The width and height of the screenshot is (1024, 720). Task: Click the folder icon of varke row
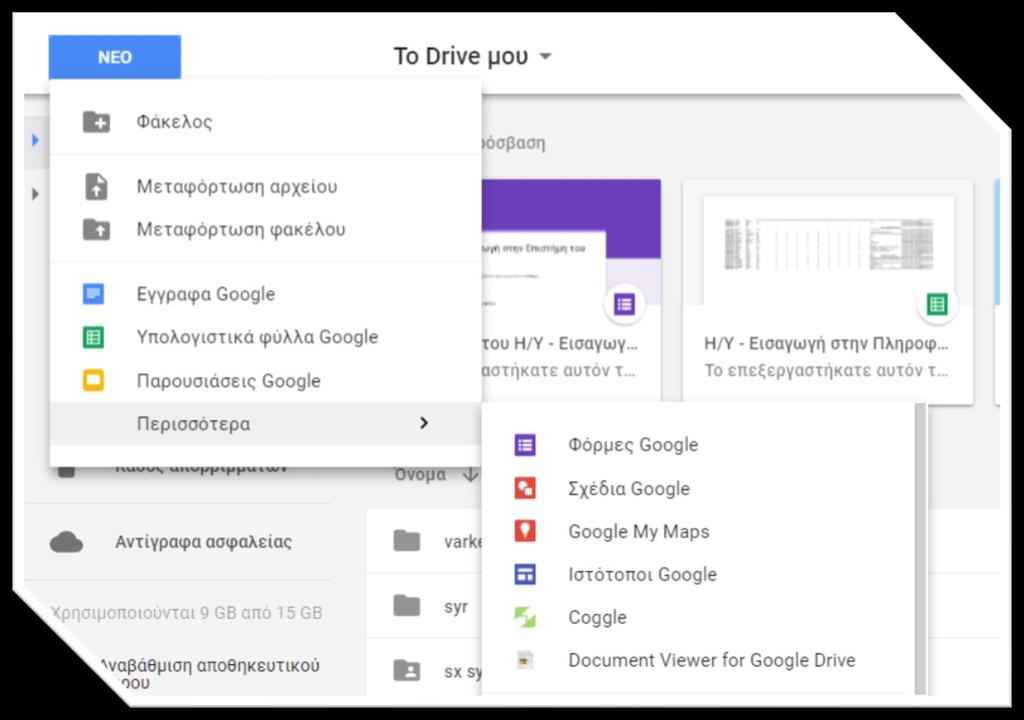coord(407,541)
